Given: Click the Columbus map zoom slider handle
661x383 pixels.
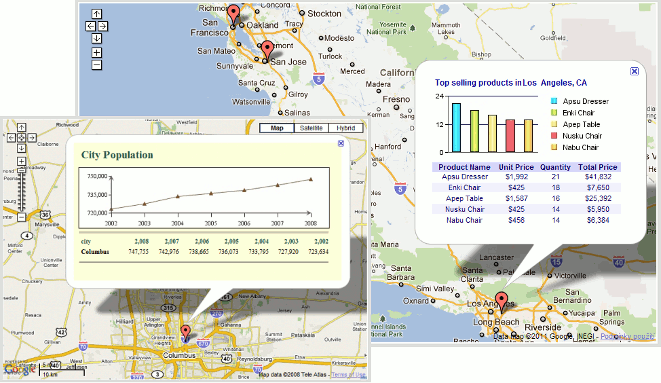Looking at the screenshot, I should tap(21, 171).
